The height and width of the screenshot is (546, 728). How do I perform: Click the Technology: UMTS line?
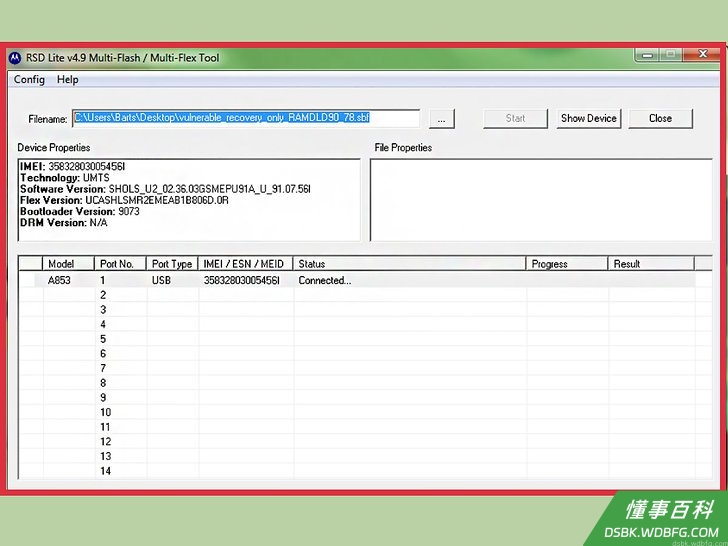(x=65, y=178)
